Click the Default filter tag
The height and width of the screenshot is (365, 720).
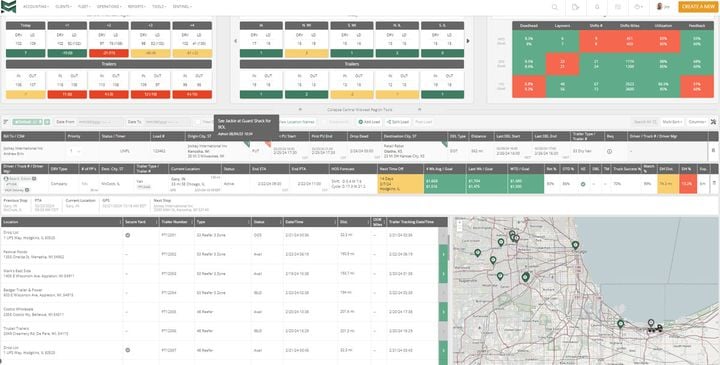[28, 122]
